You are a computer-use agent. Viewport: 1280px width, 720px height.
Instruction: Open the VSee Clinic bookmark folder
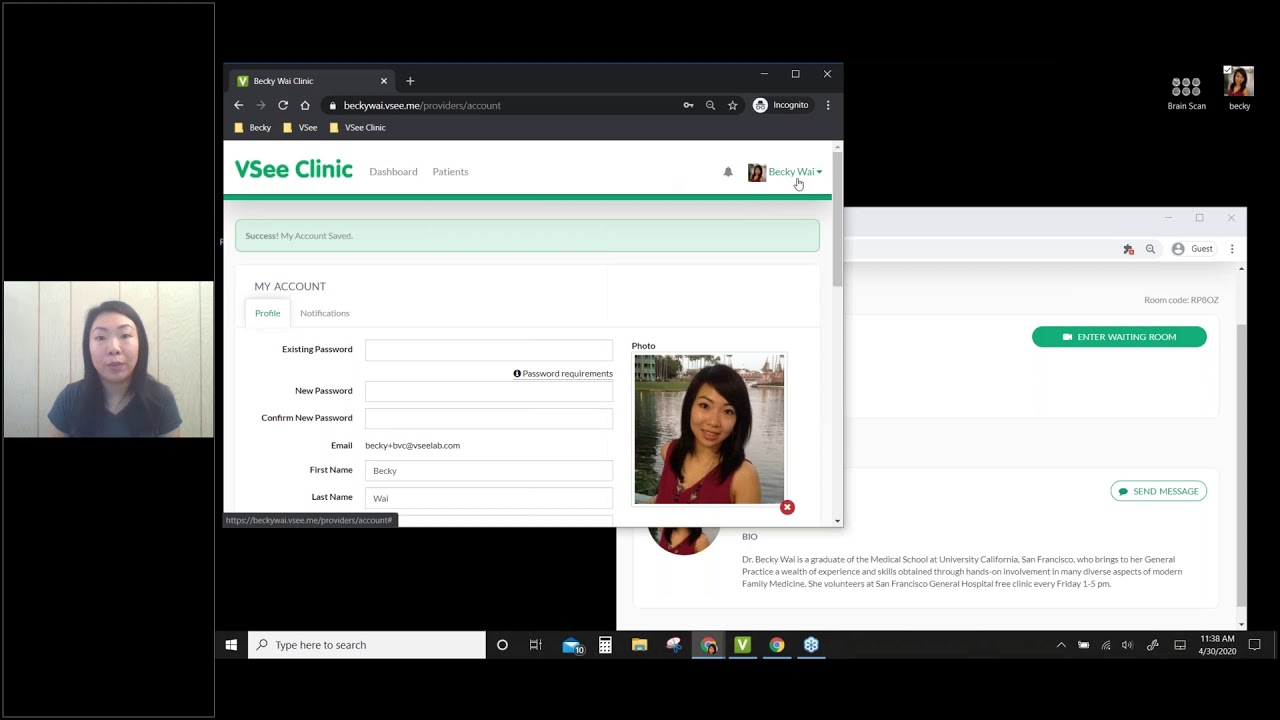pyautogui.click(x=358, y=128)
